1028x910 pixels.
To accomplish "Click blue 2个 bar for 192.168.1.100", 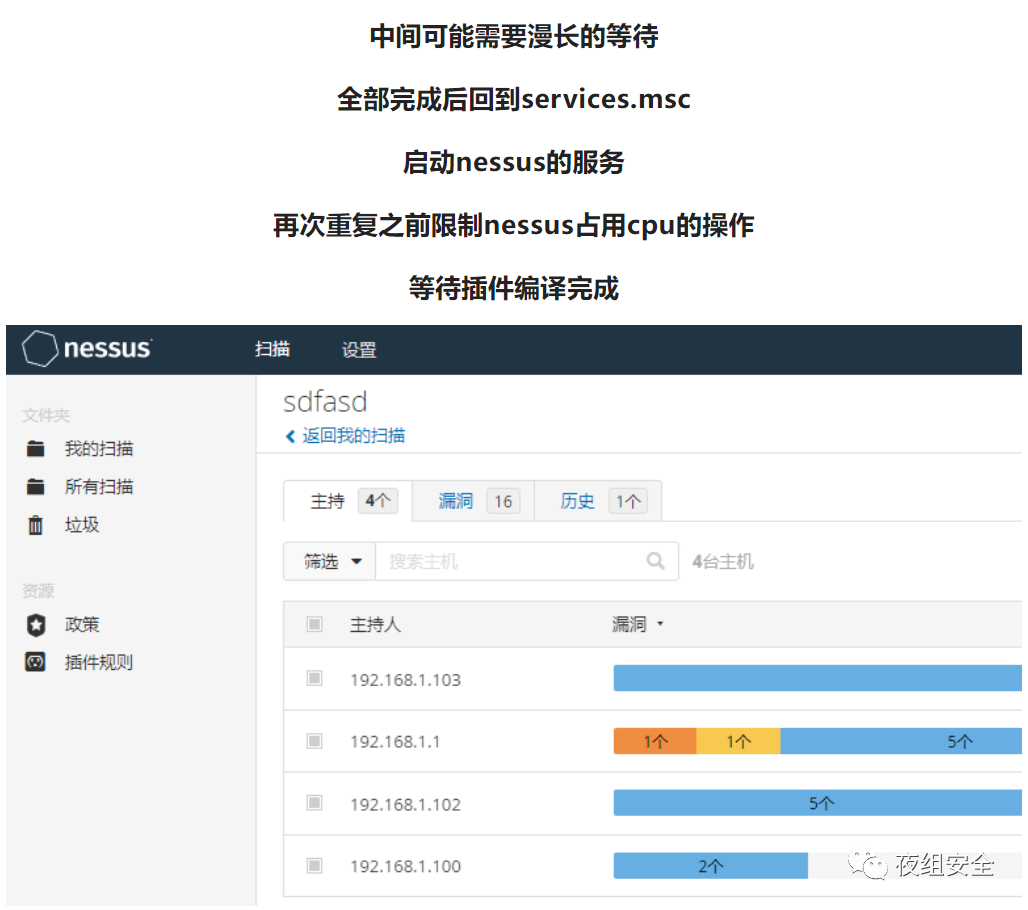I will tap(711, 865).
